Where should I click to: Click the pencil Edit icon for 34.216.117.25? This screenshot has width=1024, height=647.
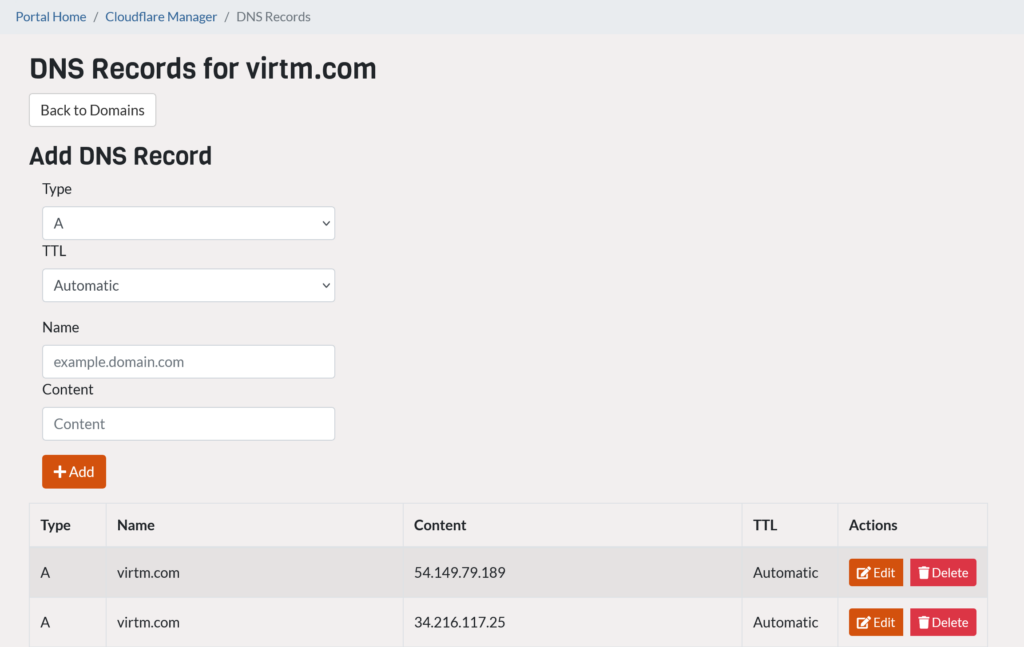(861, 622)
